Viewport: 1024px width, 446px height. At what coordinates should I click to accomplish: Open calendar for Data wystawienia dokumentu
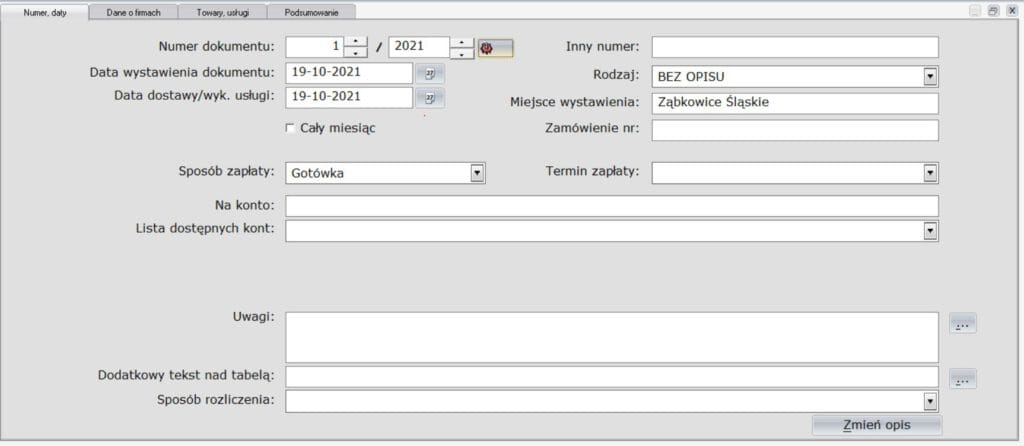pyautogui.click(x=430, y=73)
